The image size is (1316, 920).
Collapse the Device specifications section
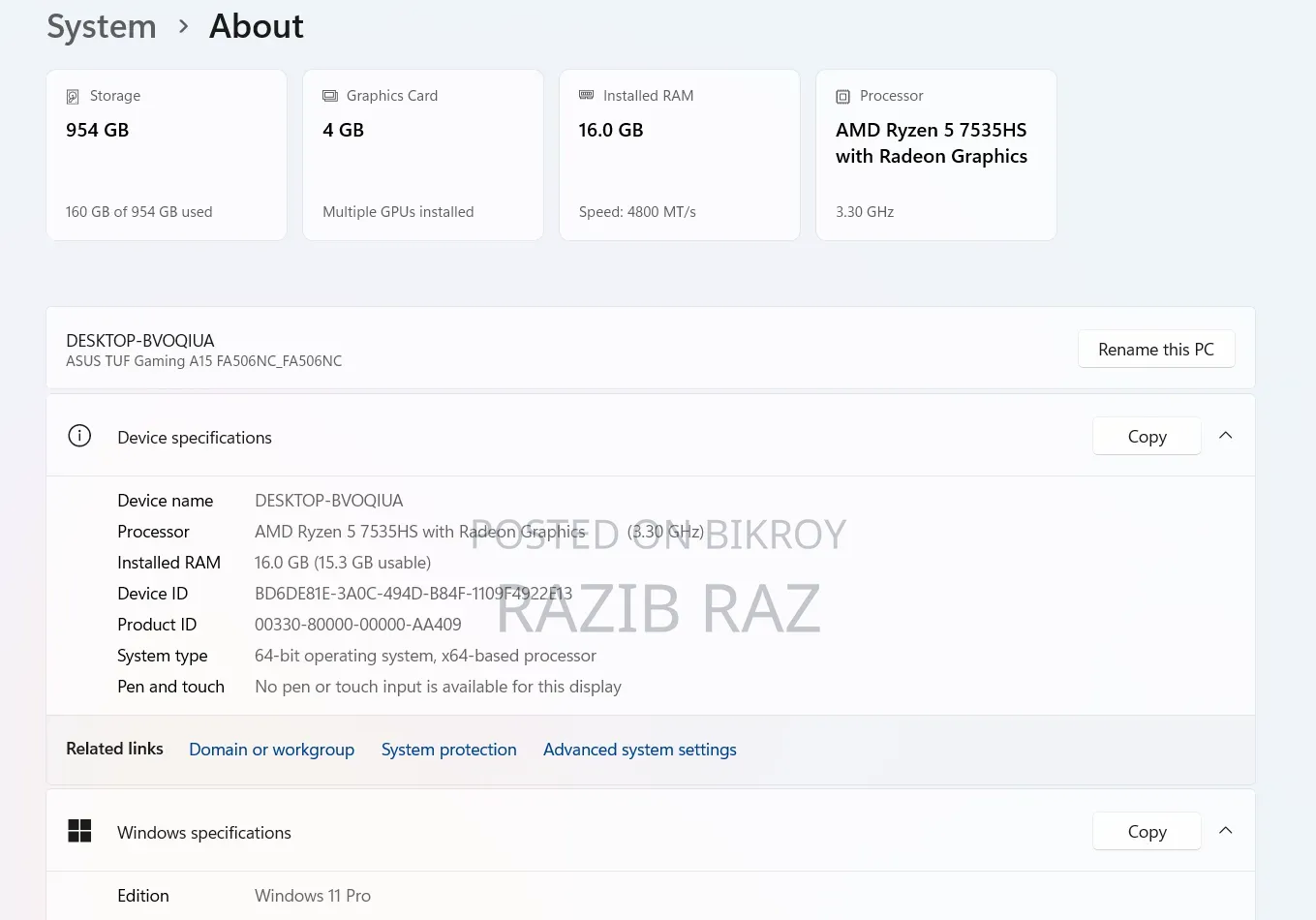(1225, 436)
